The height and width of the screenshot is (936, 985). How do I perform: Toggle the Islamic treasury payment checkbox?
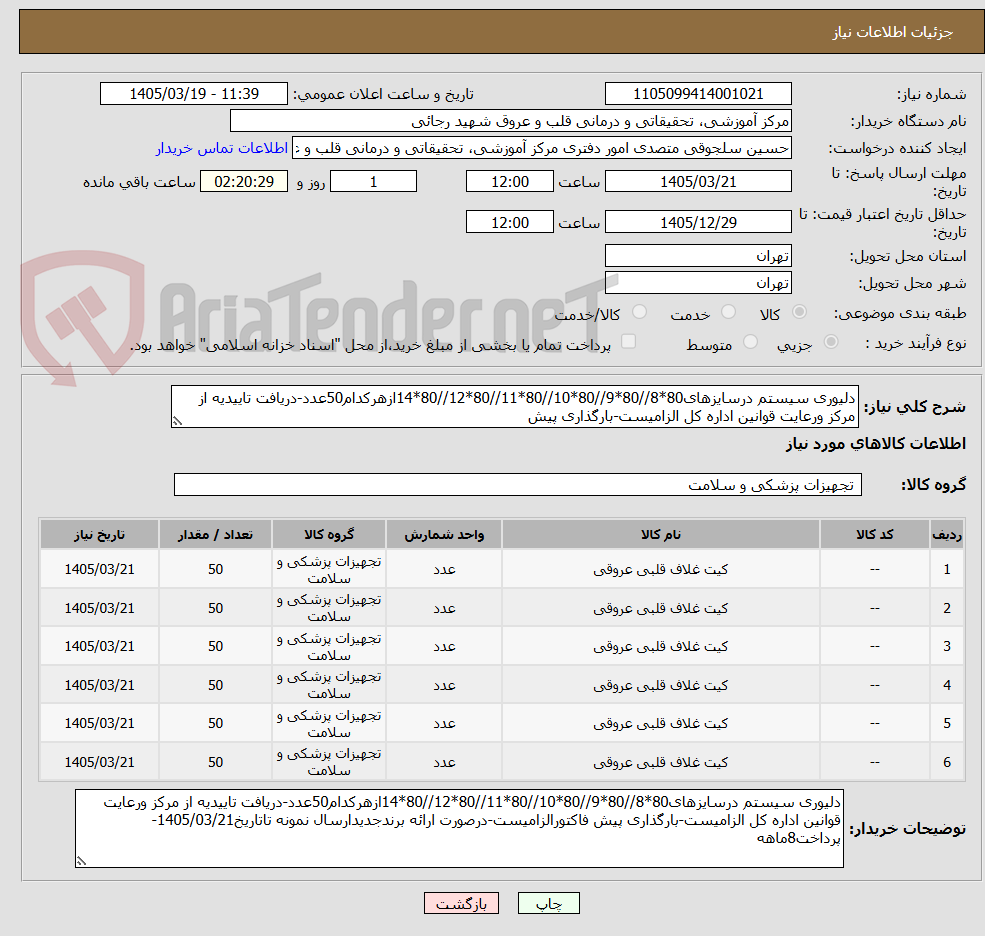point(628,342)
